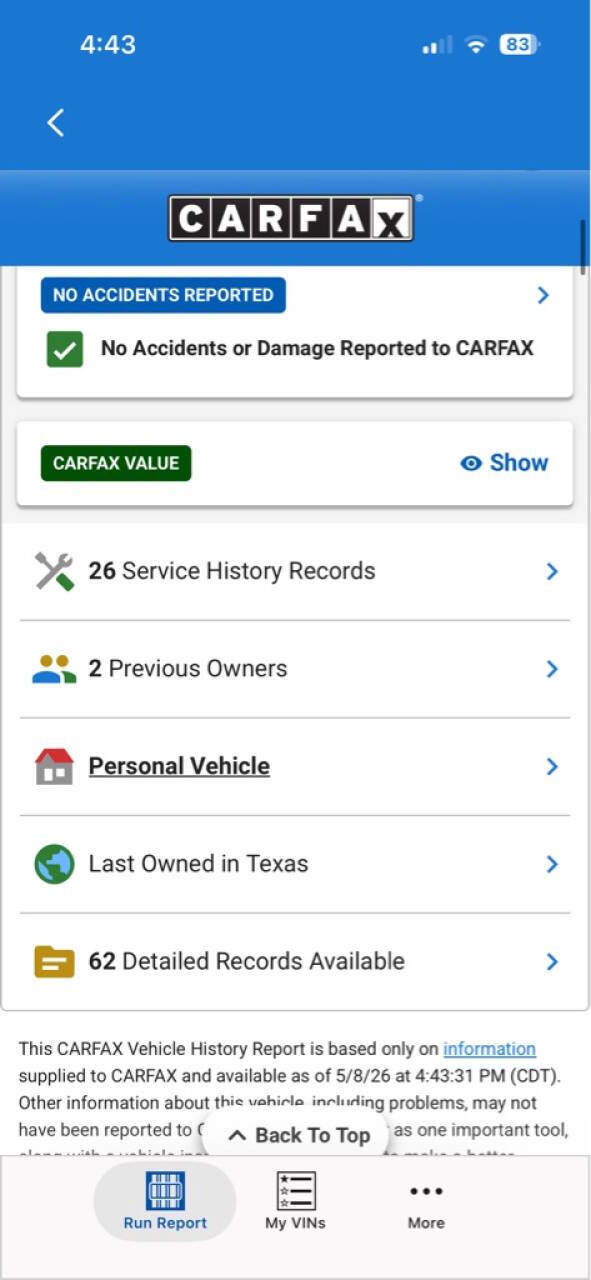This screenshot has width=591, height=1280.
Task: Open the Run Report tab
Action: (x=165, y=1201)
